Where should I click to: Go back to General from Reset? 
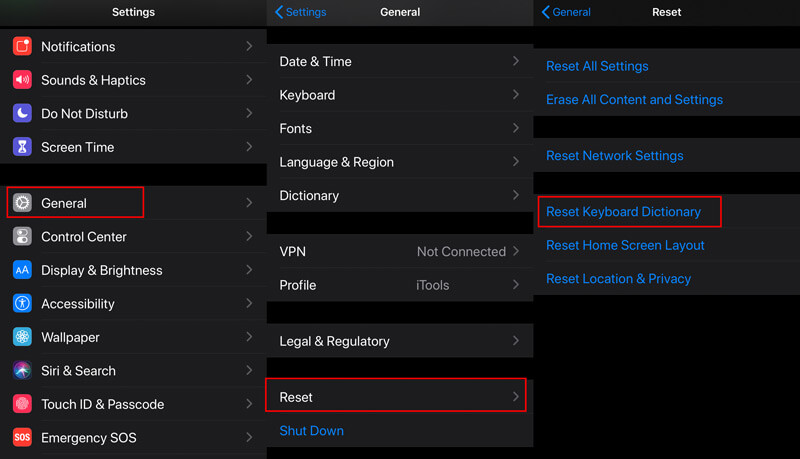tap(566, 12)
